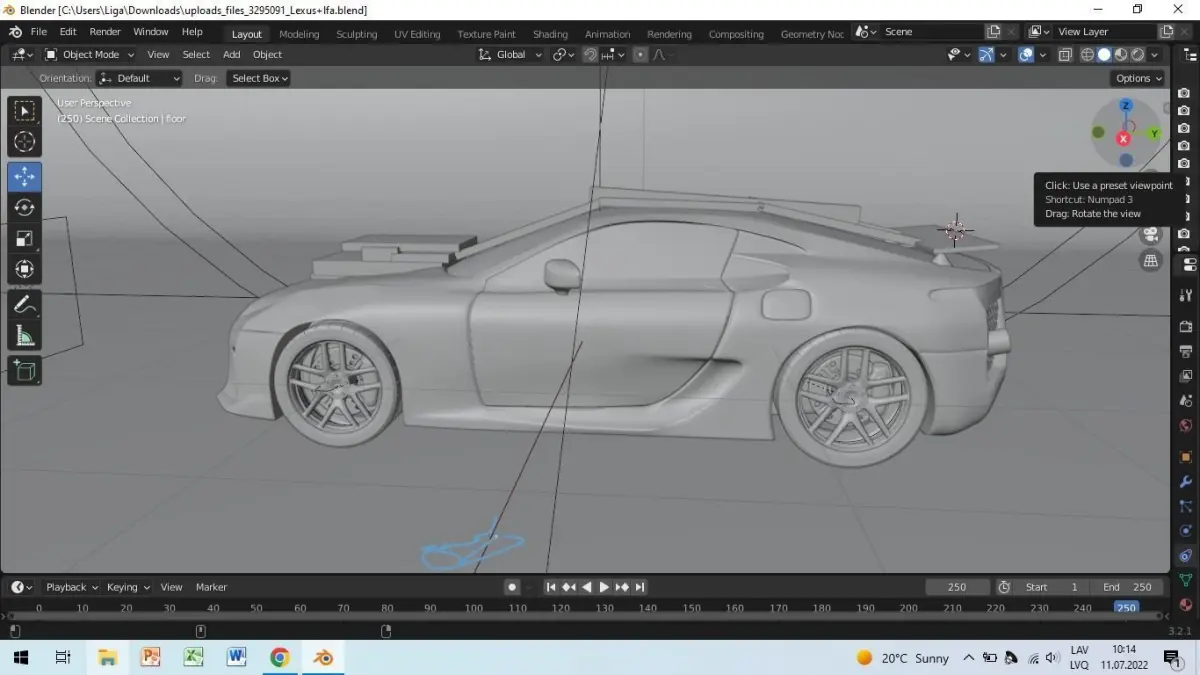Image resolution: width=1200 pixels, height=675 pixels.
Task: Click the blue Z axis gizmo ball
Action: pyautogui.click(x=1126, y=106)
